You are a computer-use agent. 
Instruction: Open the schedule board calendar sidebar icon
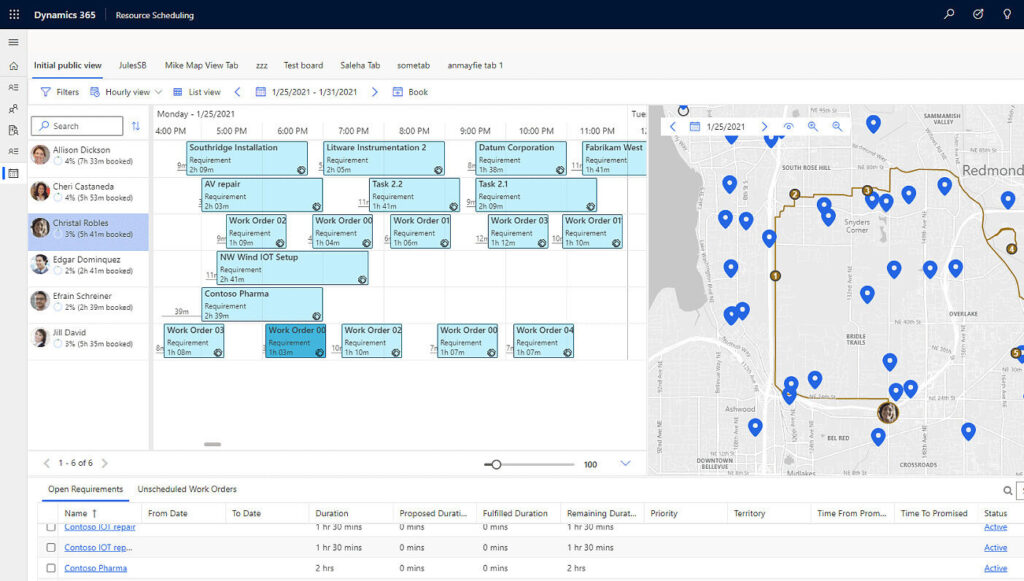point(13,173)
